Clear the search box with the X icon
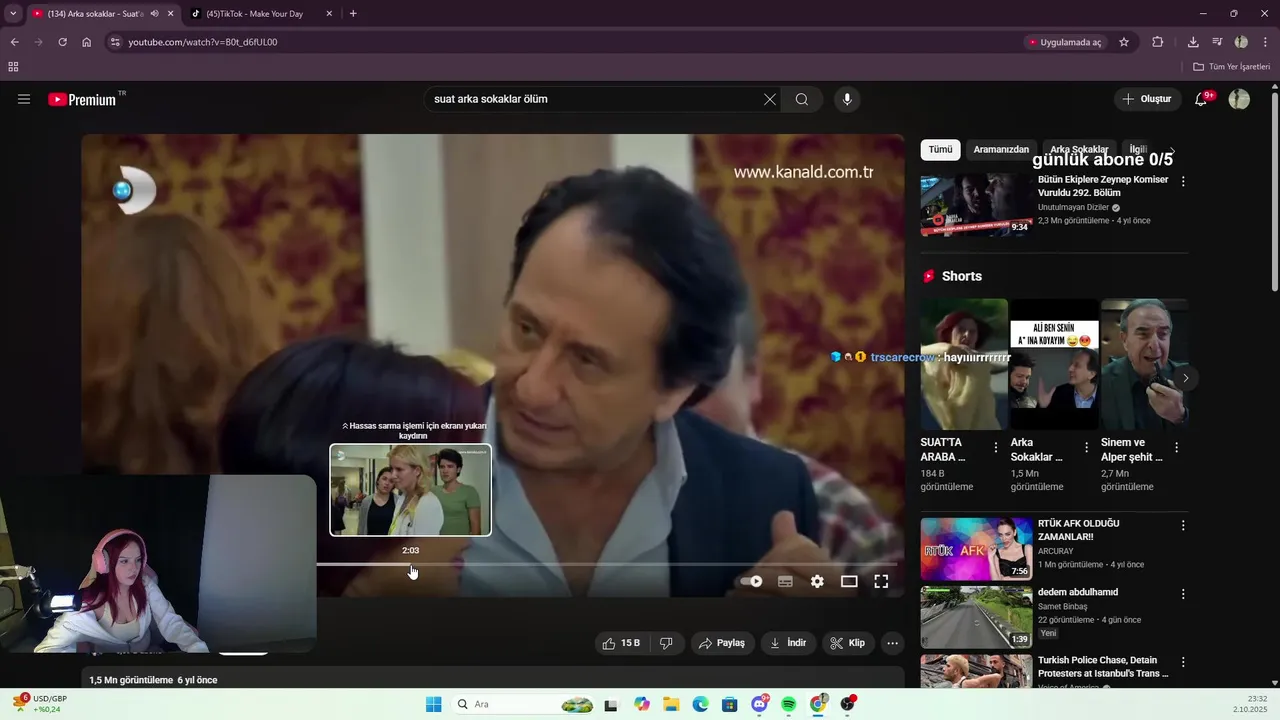Image resolution: width=1280 pixels, height=720 pixels. [x=769, y=99]
